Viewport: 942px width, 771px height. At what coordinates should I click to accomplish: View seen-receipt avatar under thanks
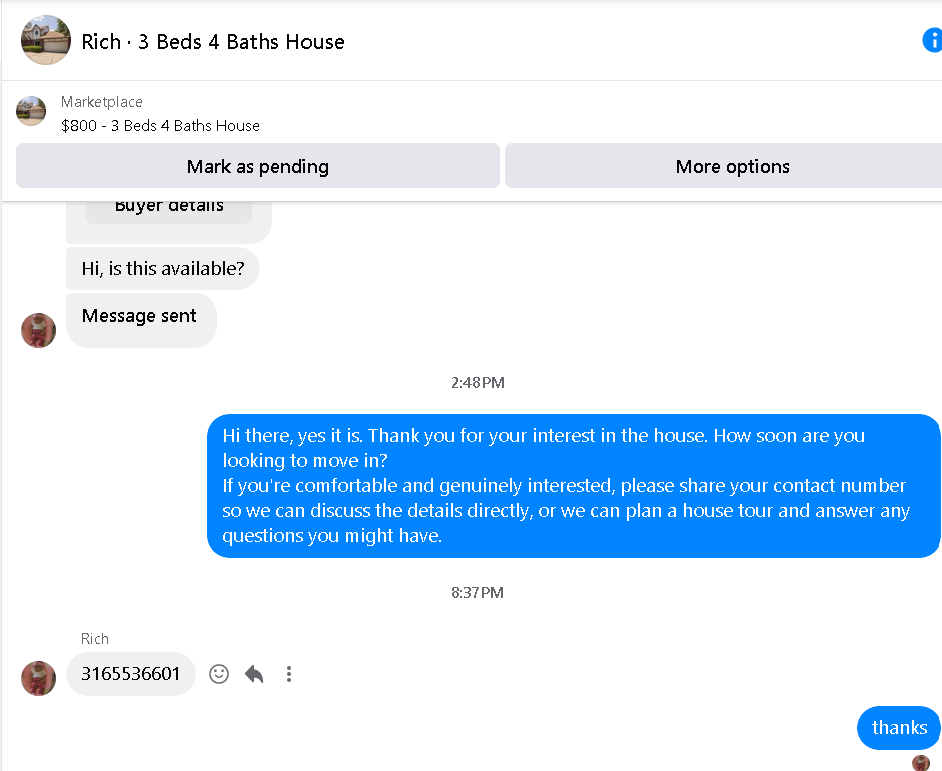click(x=920, y=763)
